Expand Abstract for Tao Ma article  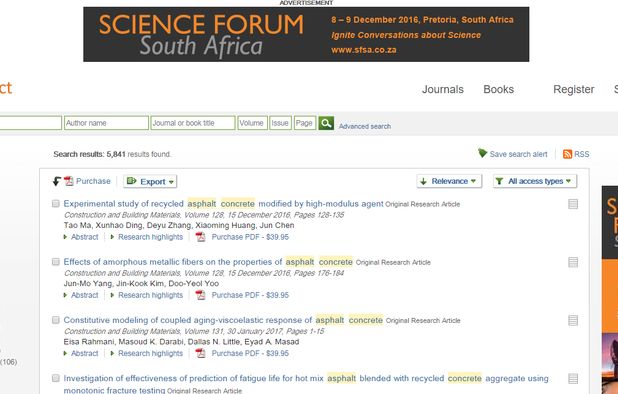81,237
